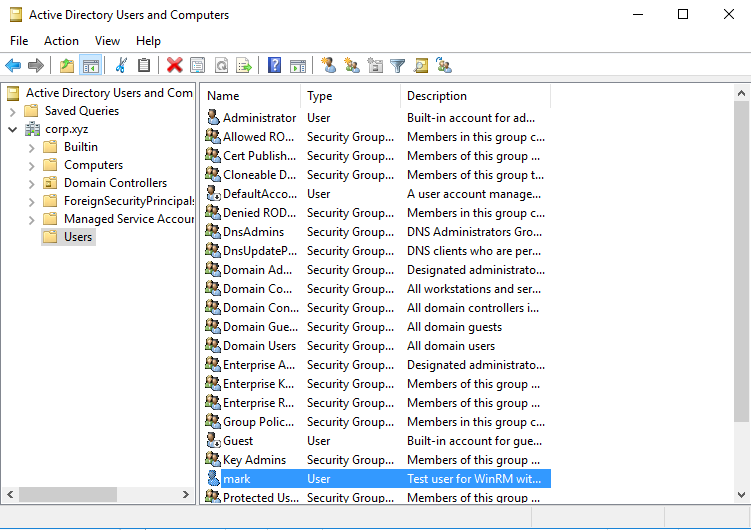Collapse the corp.xyz domain node

tap(12, 129)
